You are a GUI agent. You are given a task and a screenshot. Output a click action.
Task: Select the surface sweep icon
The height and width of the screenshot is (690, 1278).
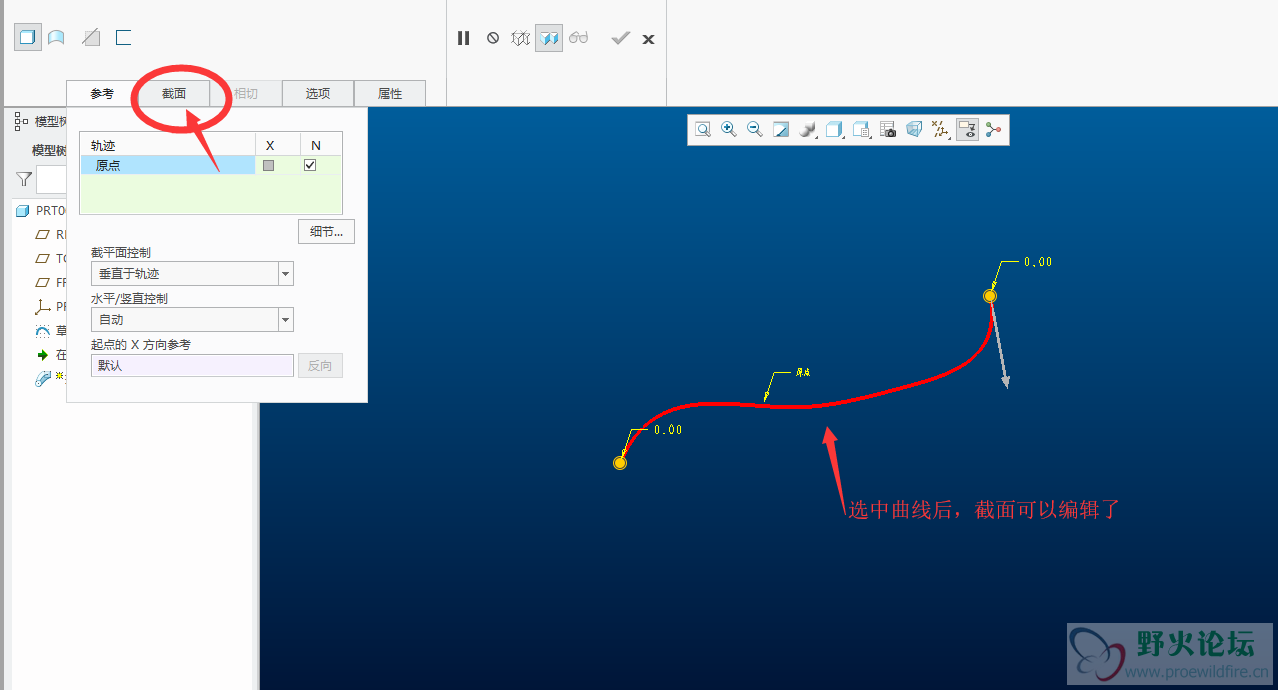(x=57, y=38)
